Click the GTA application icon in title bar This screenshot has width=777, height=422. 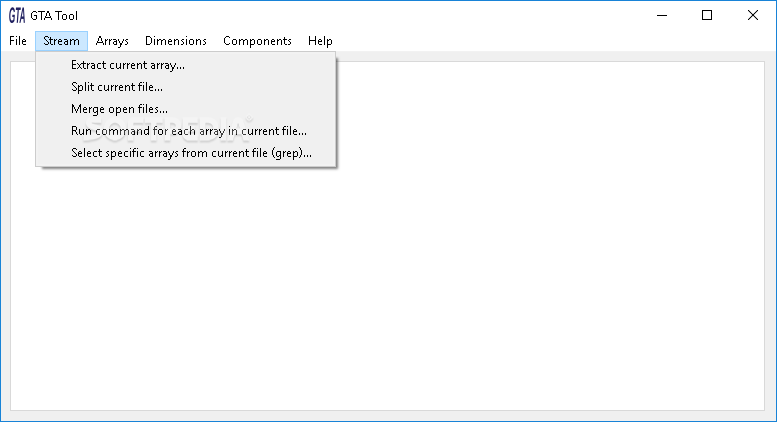[17, 16]
